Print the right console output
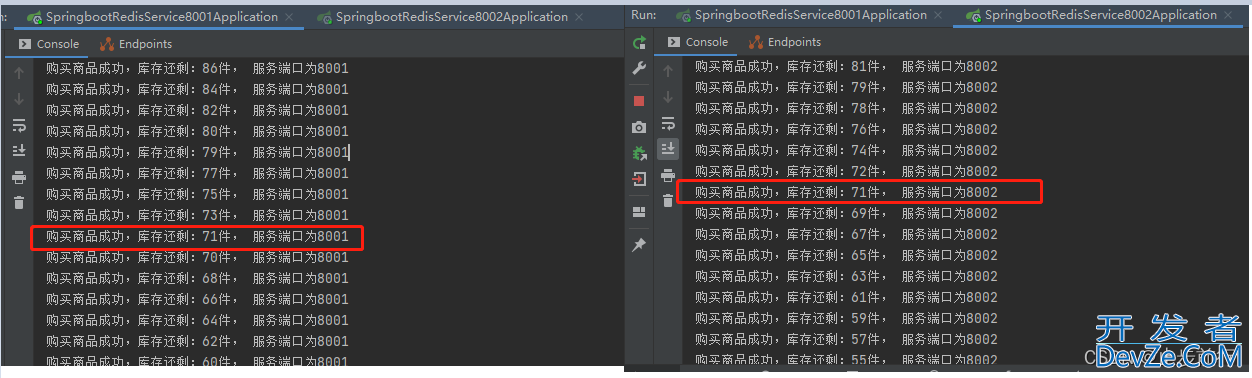Screen dimensions: 1252x378 [668, 175]
